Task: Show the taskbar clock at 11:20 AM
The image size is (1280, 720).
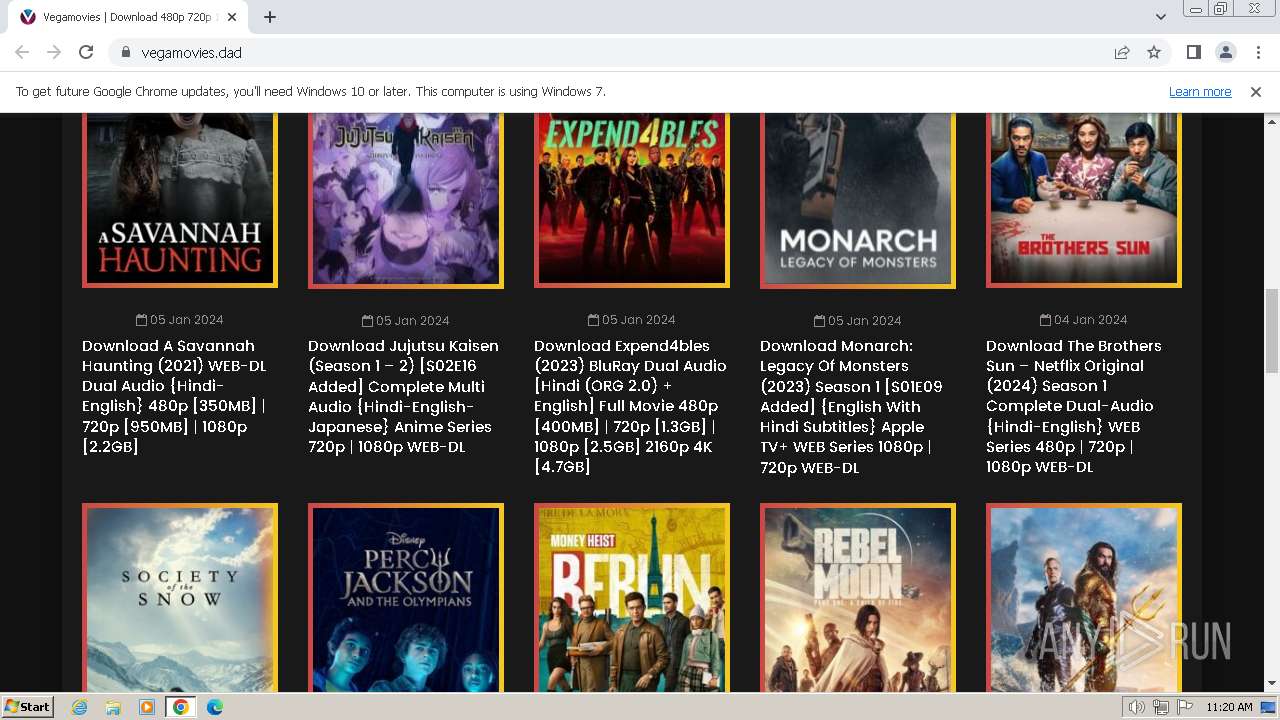Action: click(1229, 707)
